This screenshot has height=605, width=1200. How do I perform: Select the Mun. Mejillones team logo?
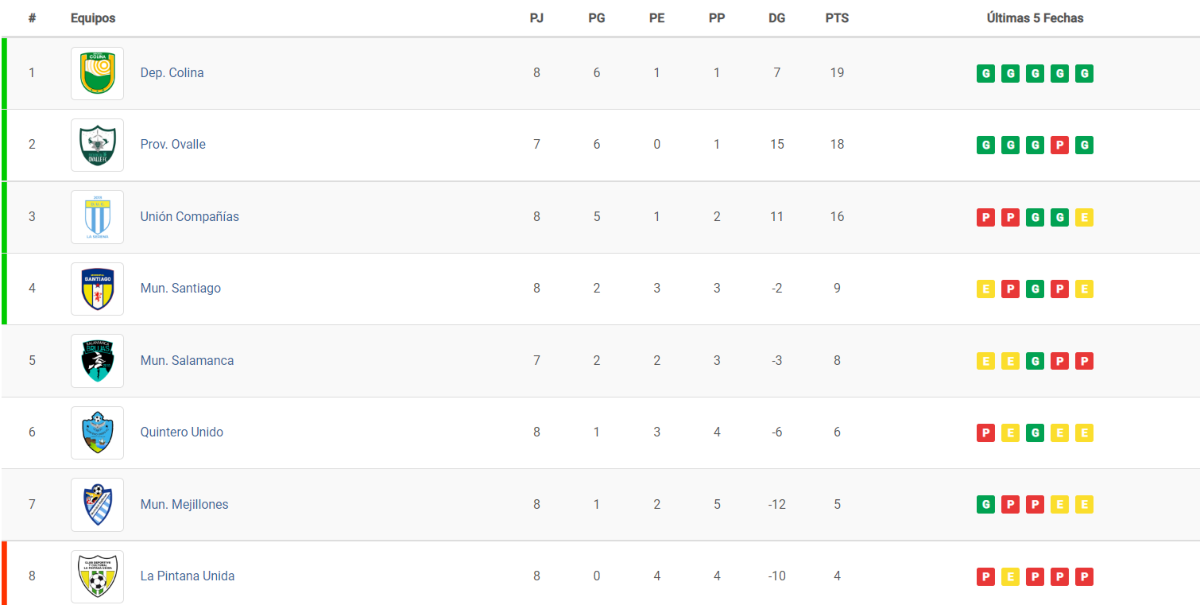click(97, 505)
